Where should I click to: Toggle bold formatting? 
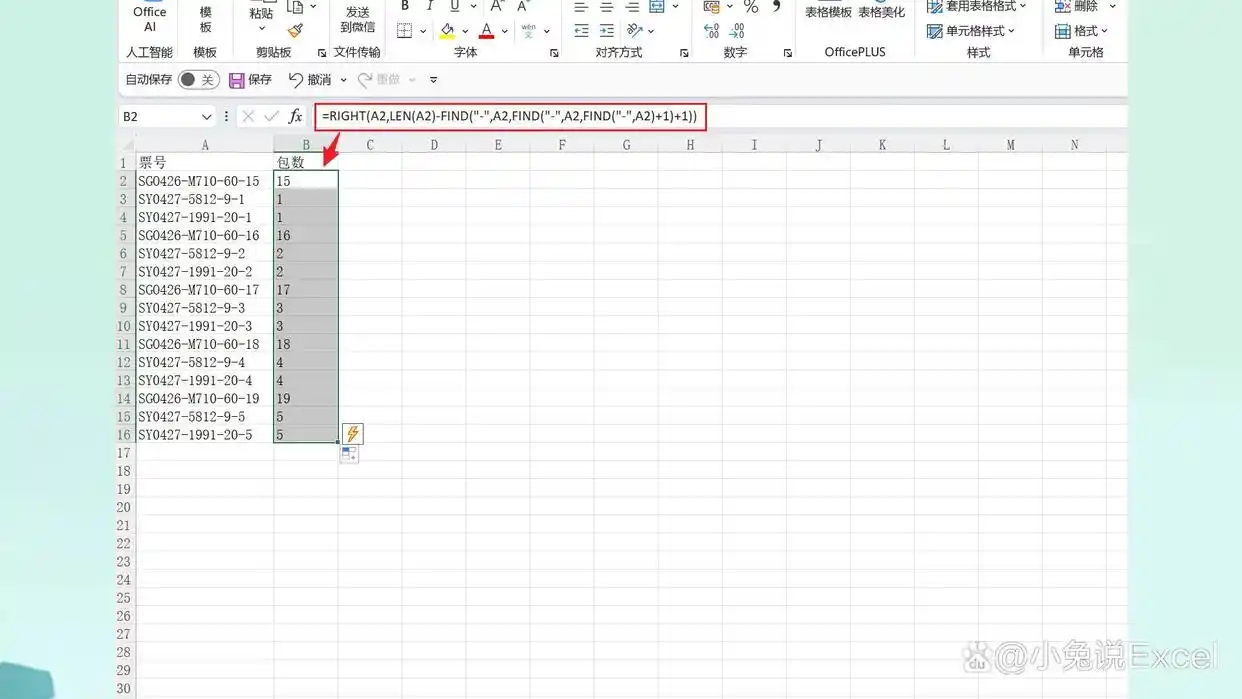click(x=405, y=6)
